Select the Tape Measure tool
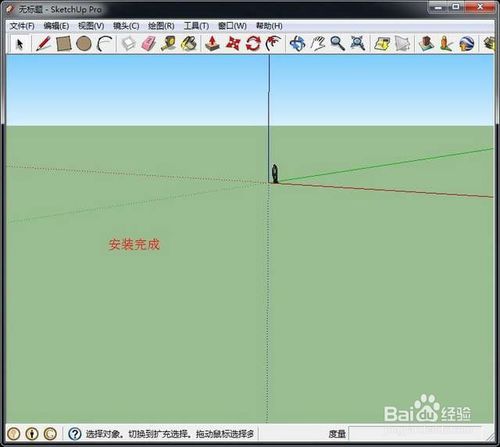 point(168,44)
